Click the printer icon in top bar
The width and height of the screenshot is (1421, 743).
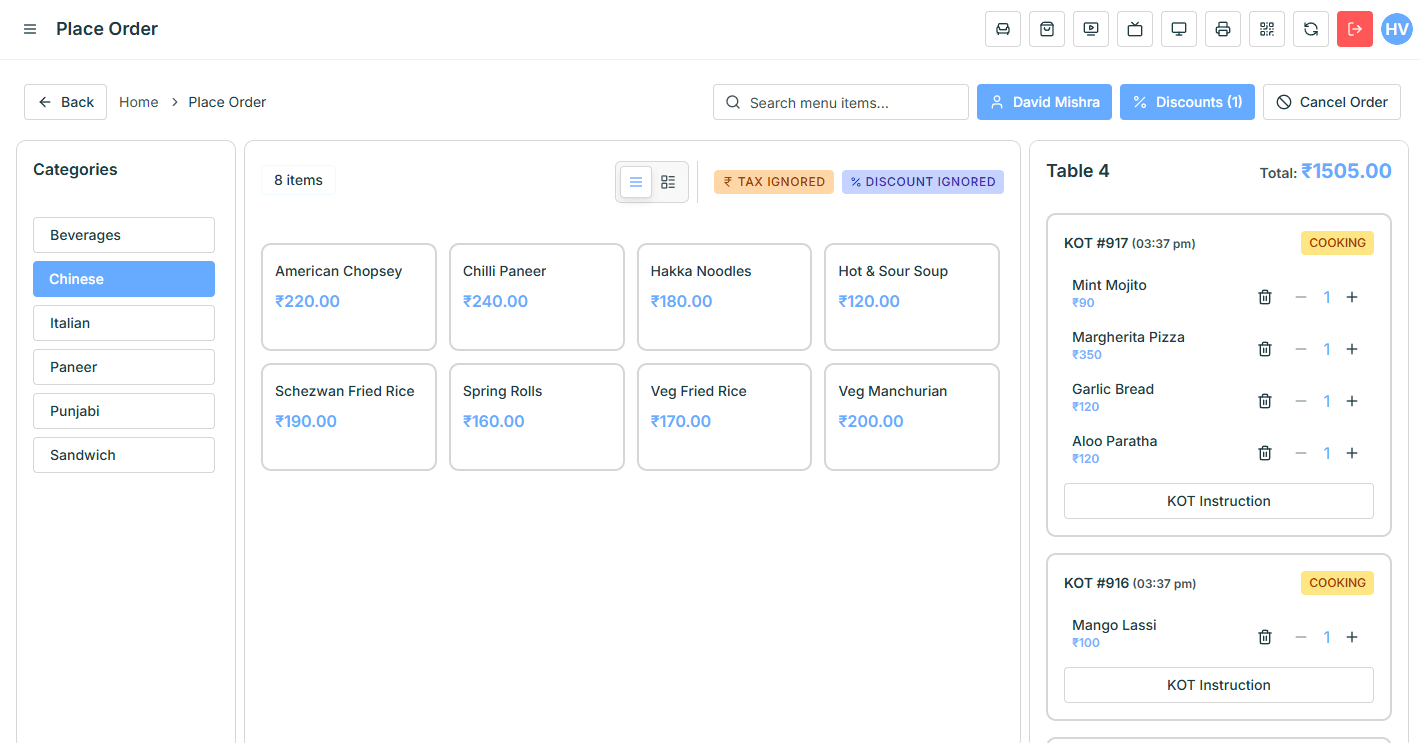(1223, 29)
